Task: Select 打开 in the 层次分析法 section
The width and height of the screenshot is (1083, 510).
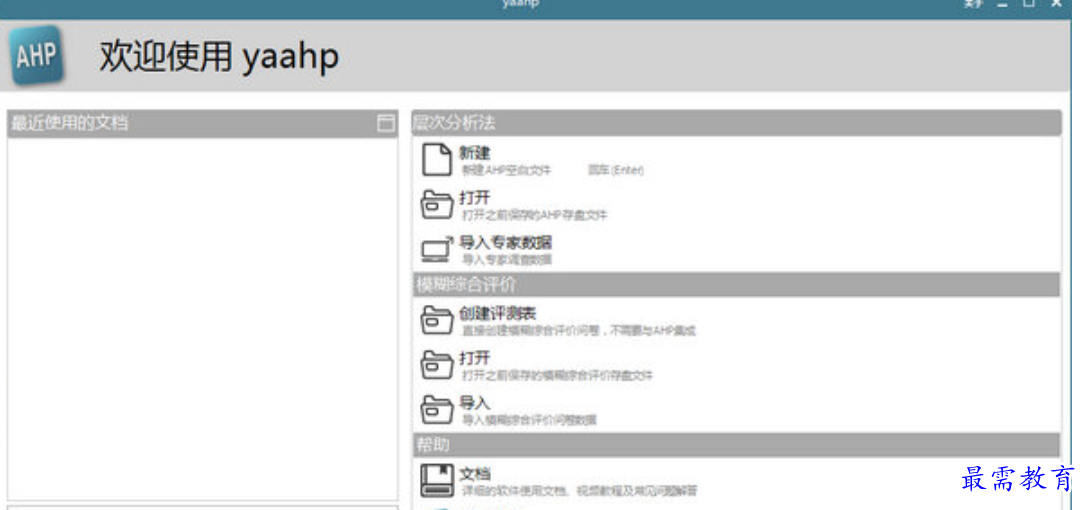Action: point(475,199)
